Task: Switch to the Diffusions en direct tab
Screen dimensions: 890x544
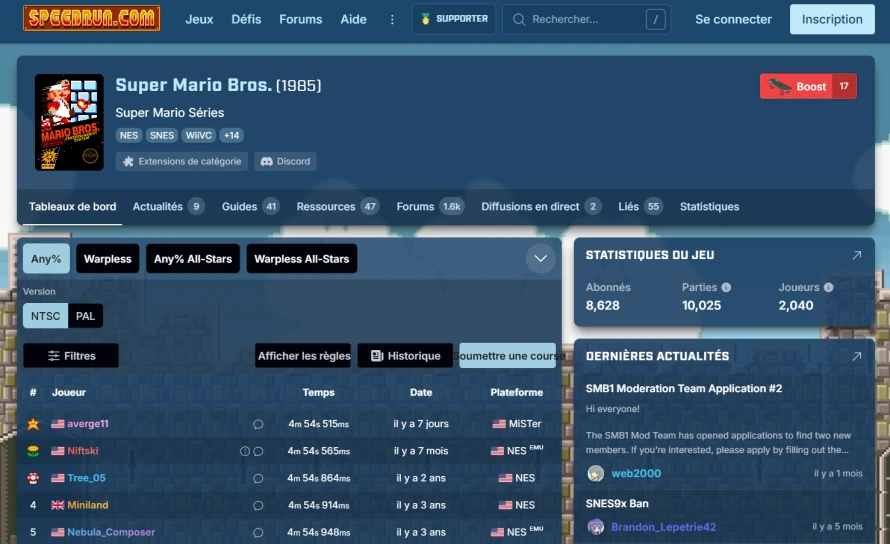Action: point(541,207)
